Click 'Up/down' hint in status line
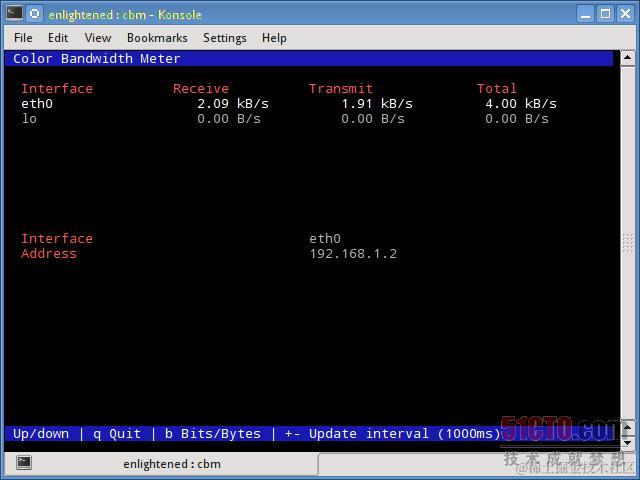 (41, 433)
